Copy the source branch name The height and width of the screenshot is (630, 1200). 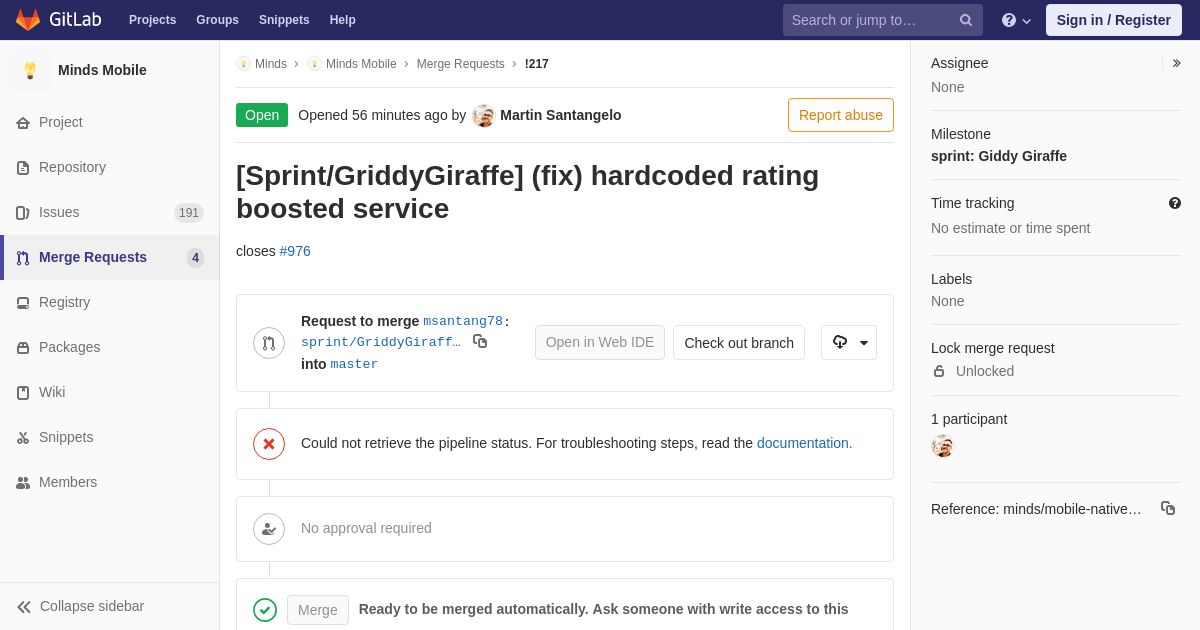click(x=480, y=342)
